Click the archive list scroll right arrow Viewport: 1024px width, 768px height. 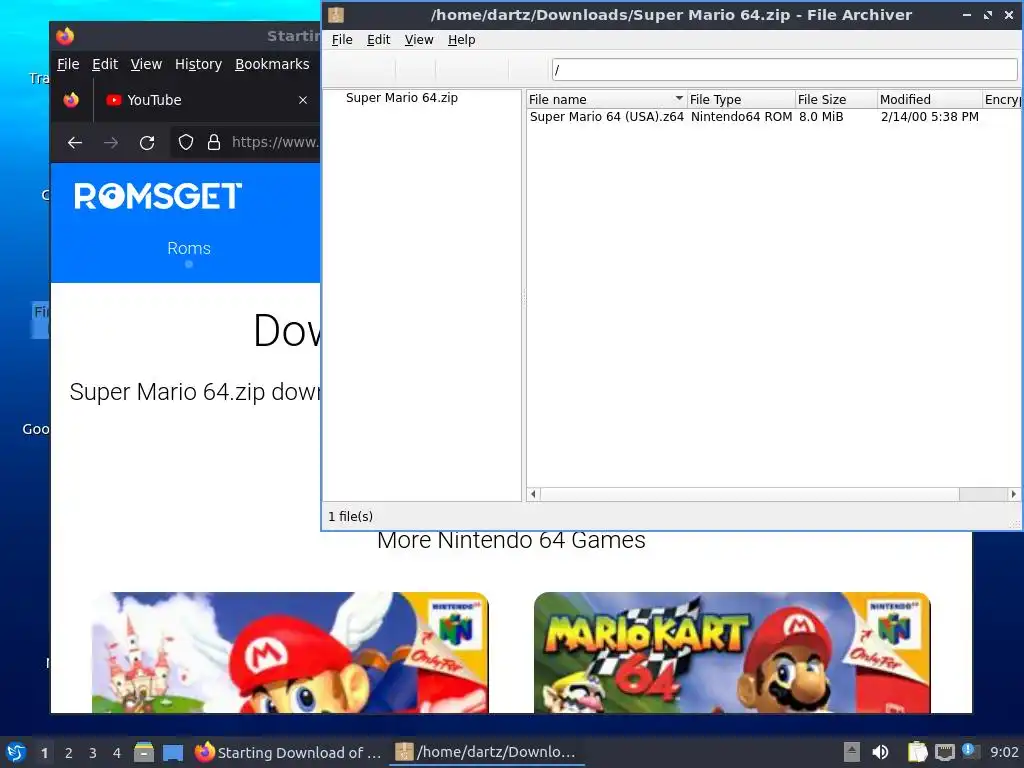pyautogui.click(x=1013, y=494)
